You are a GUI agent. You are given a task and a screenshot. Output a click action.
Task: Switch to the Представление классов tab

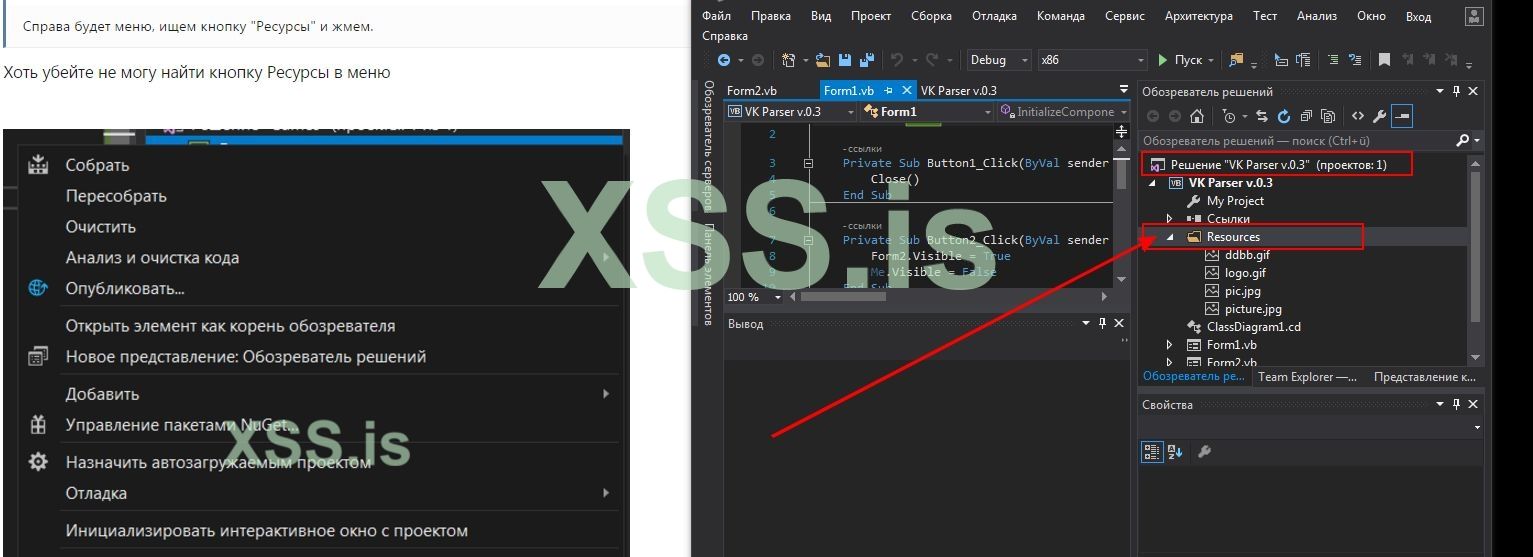click(1425, 377)
